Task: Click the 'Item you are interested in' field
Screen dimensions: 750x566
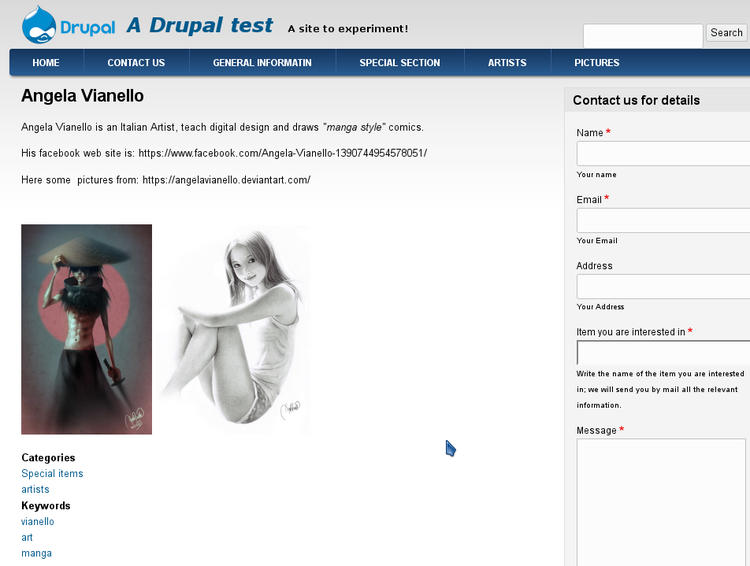Action: pyautogui.click(x=663, y=353)
